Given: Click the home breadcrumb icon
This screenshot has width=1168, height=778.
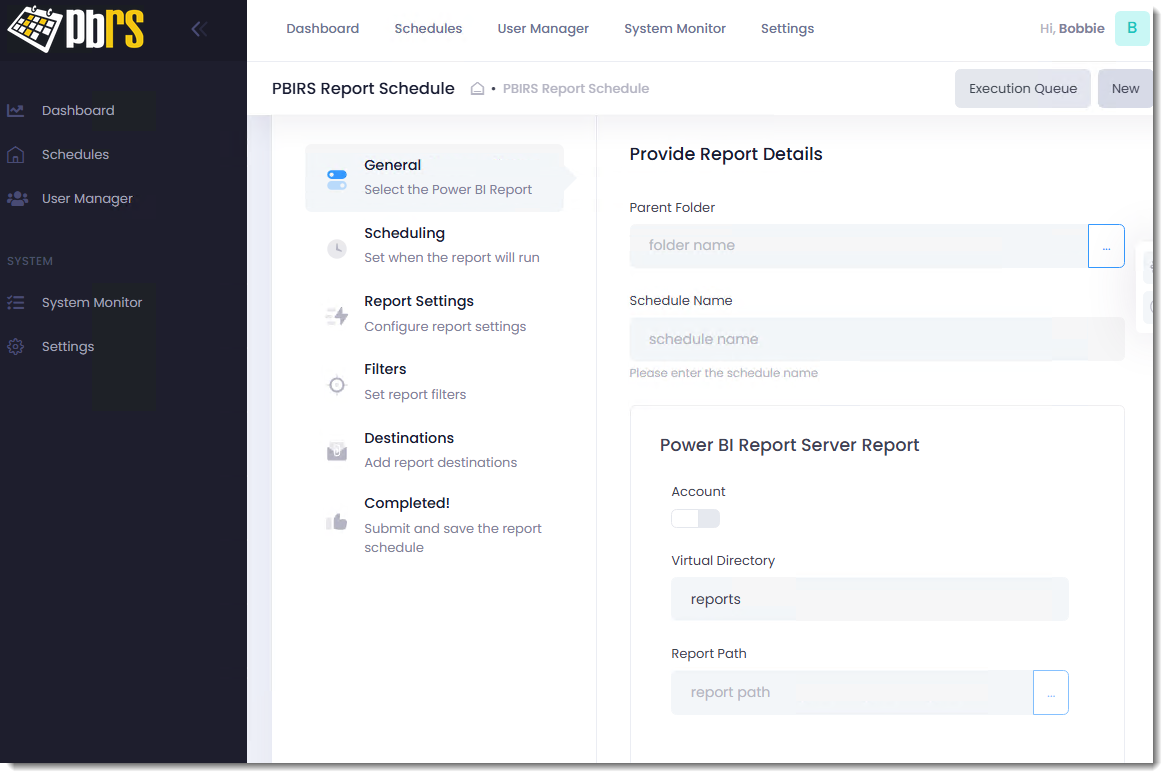Looking at the screenshot, I should pyautogui.click(x=477, y=89).
